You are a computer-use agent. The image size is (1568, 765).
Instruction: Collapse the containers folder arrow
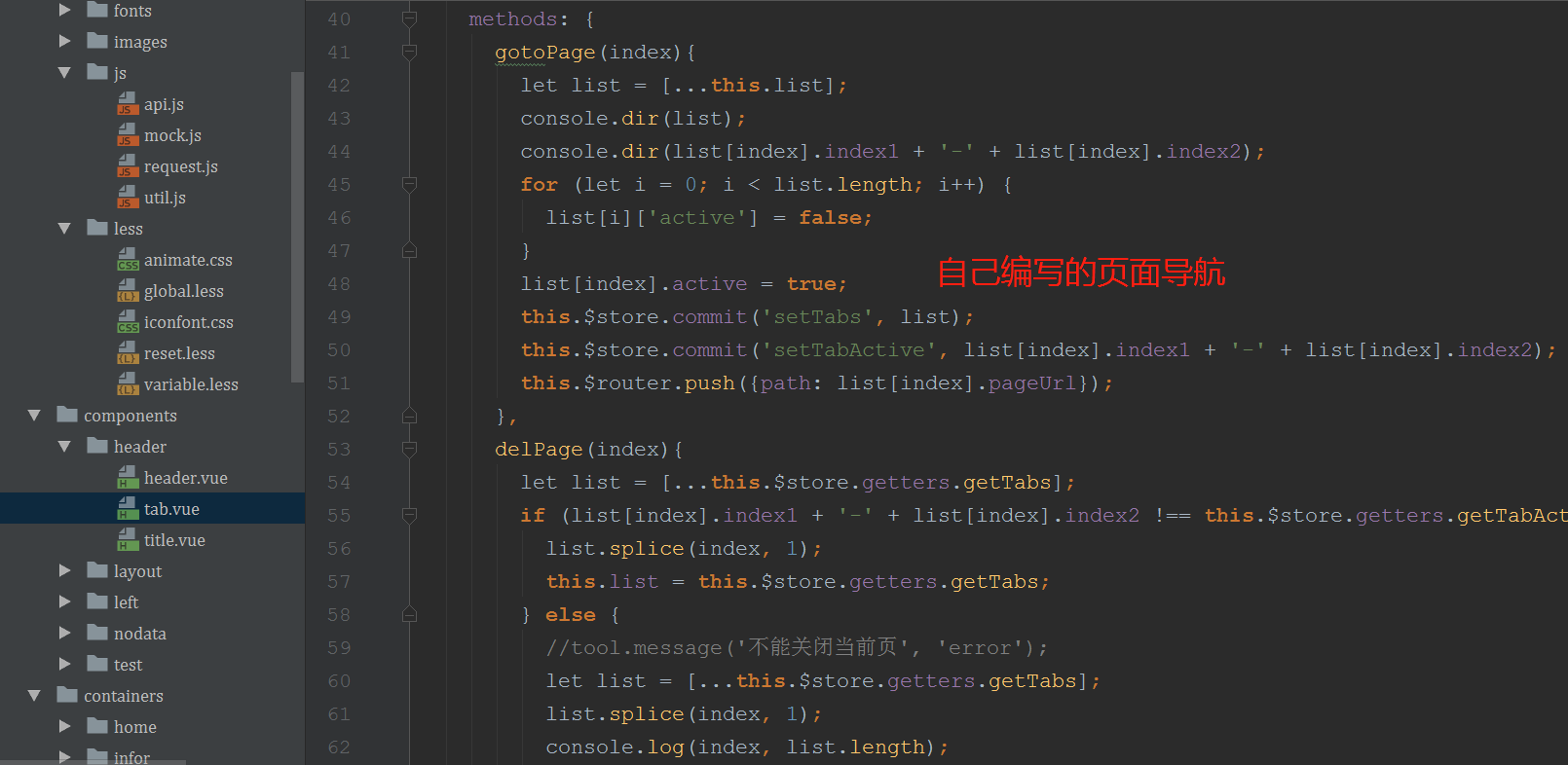[x=35, y=696]
